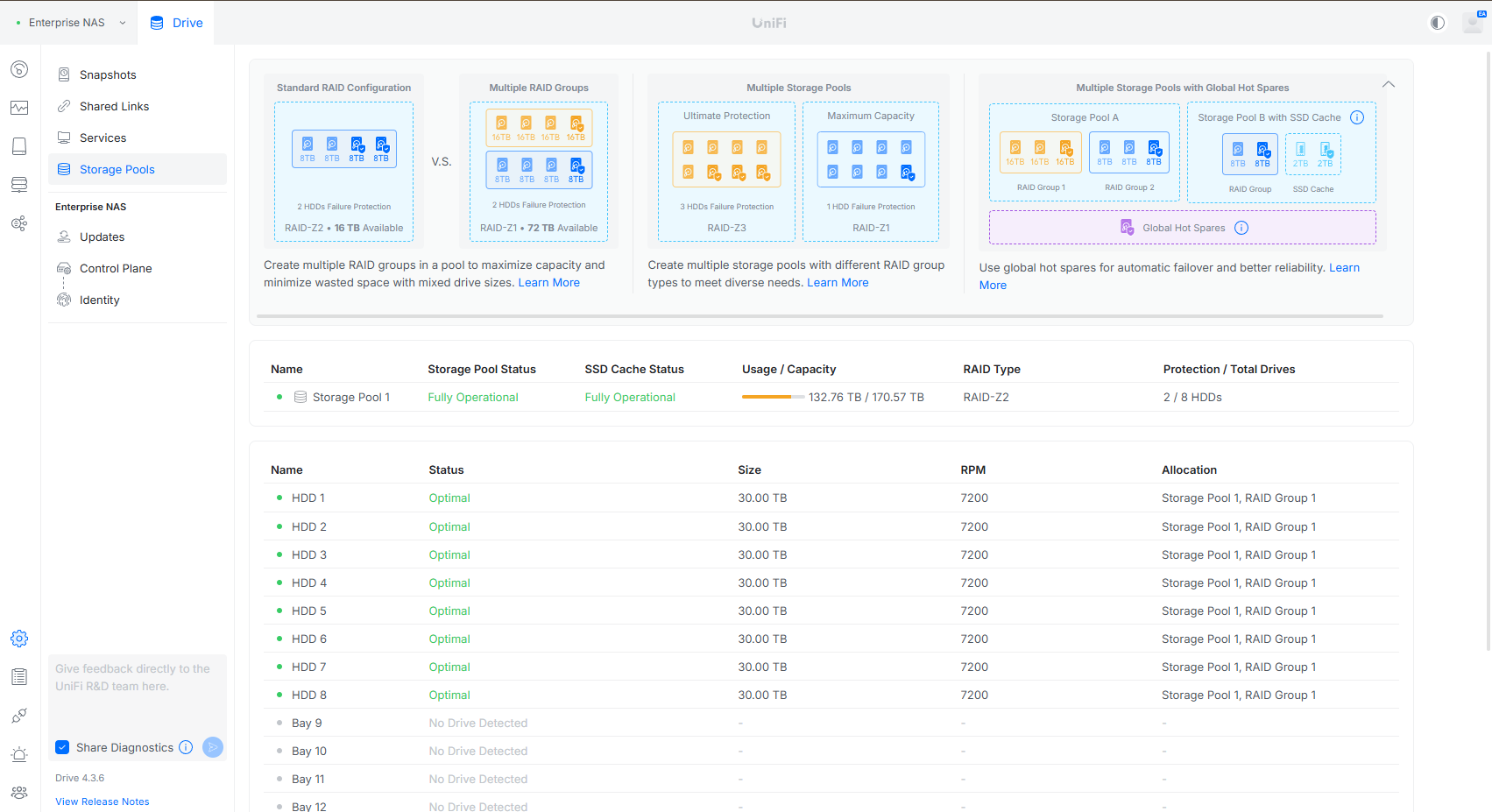The height and width of the screenshot is (812, 1492).
Task: Toggle Share Diagnostics checkbox
Action: pos(62,747)
